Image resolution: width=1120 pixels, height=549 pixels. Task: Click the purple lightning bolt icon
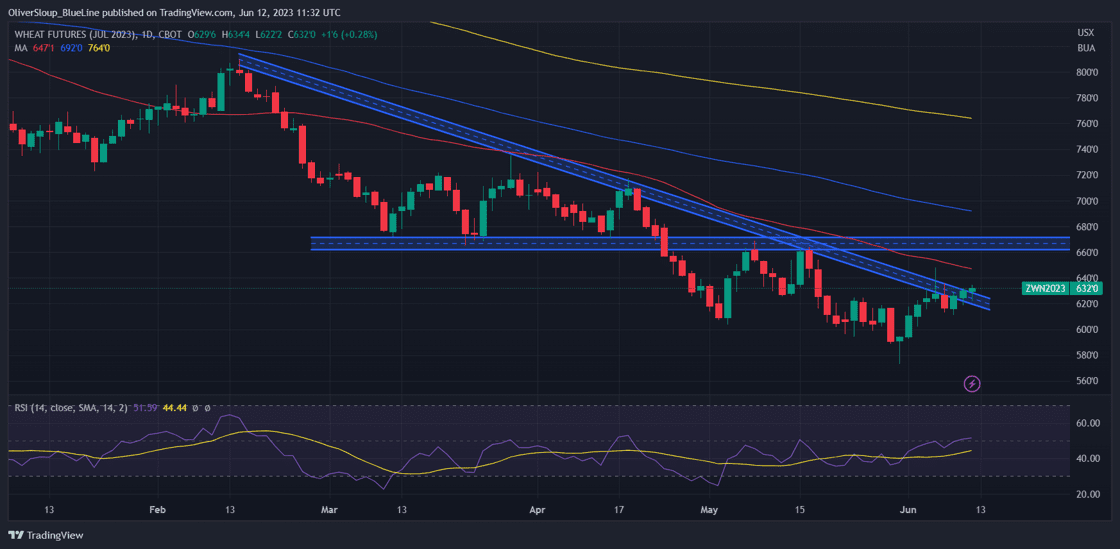pos(972,384)
